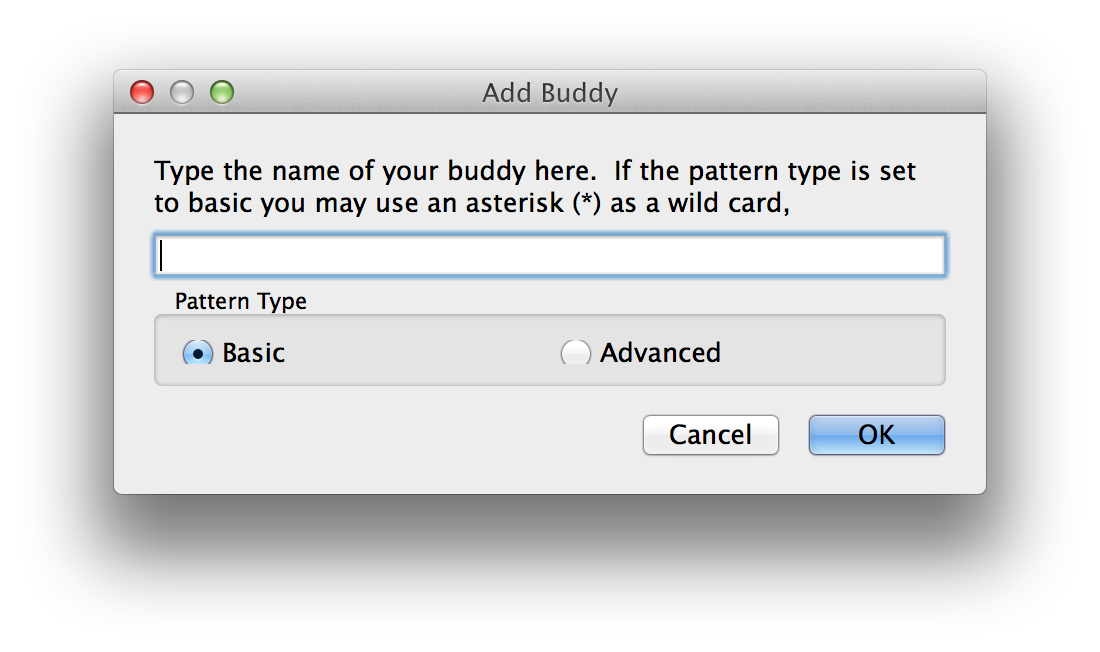Click the "Pattern Type" group label
Viewport: 1100px width, 652px height.
(241, 301)
